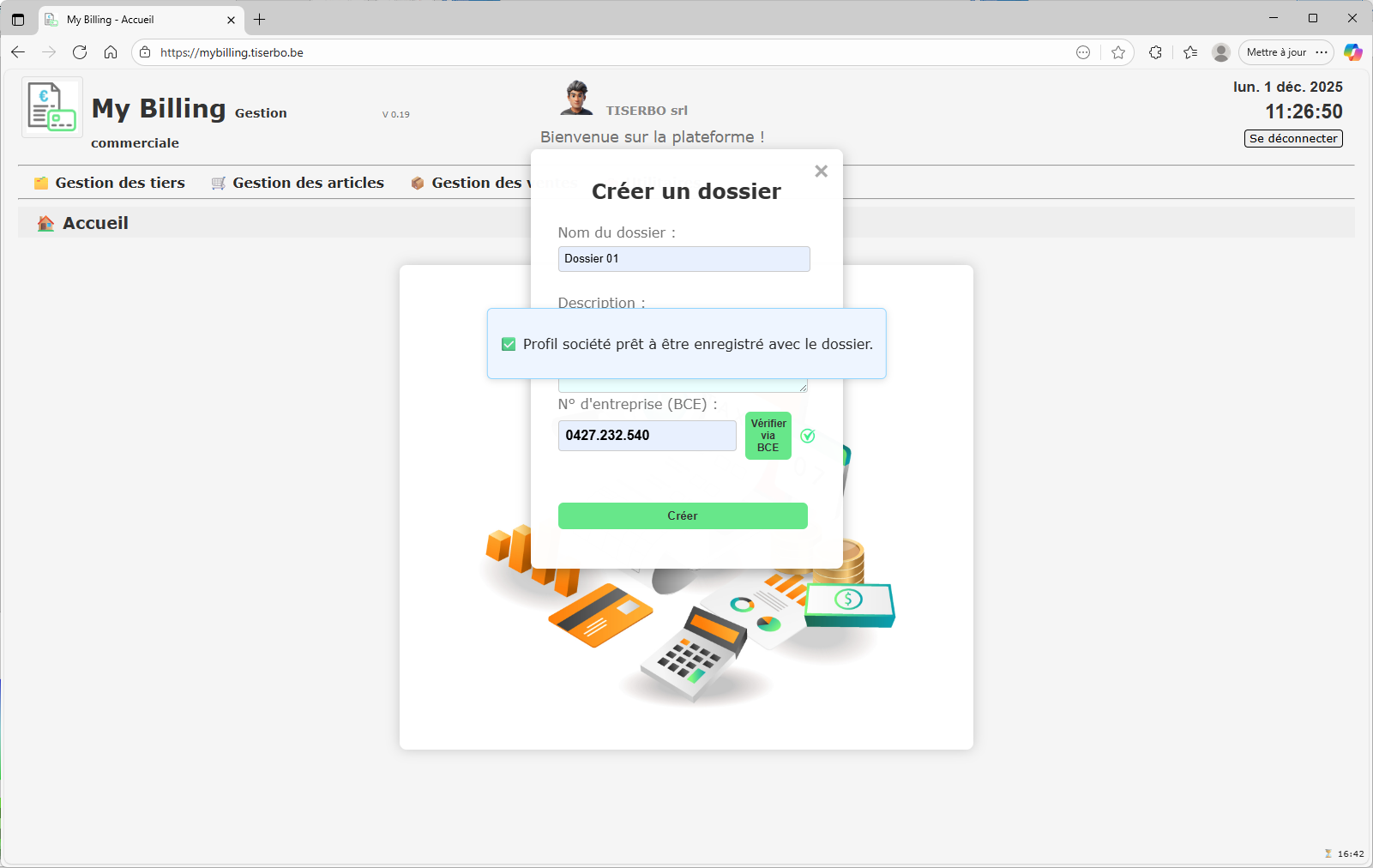The image size is (1373, 868).
Task: Open the browser profile account icon
Action: tap(1221, 52)
